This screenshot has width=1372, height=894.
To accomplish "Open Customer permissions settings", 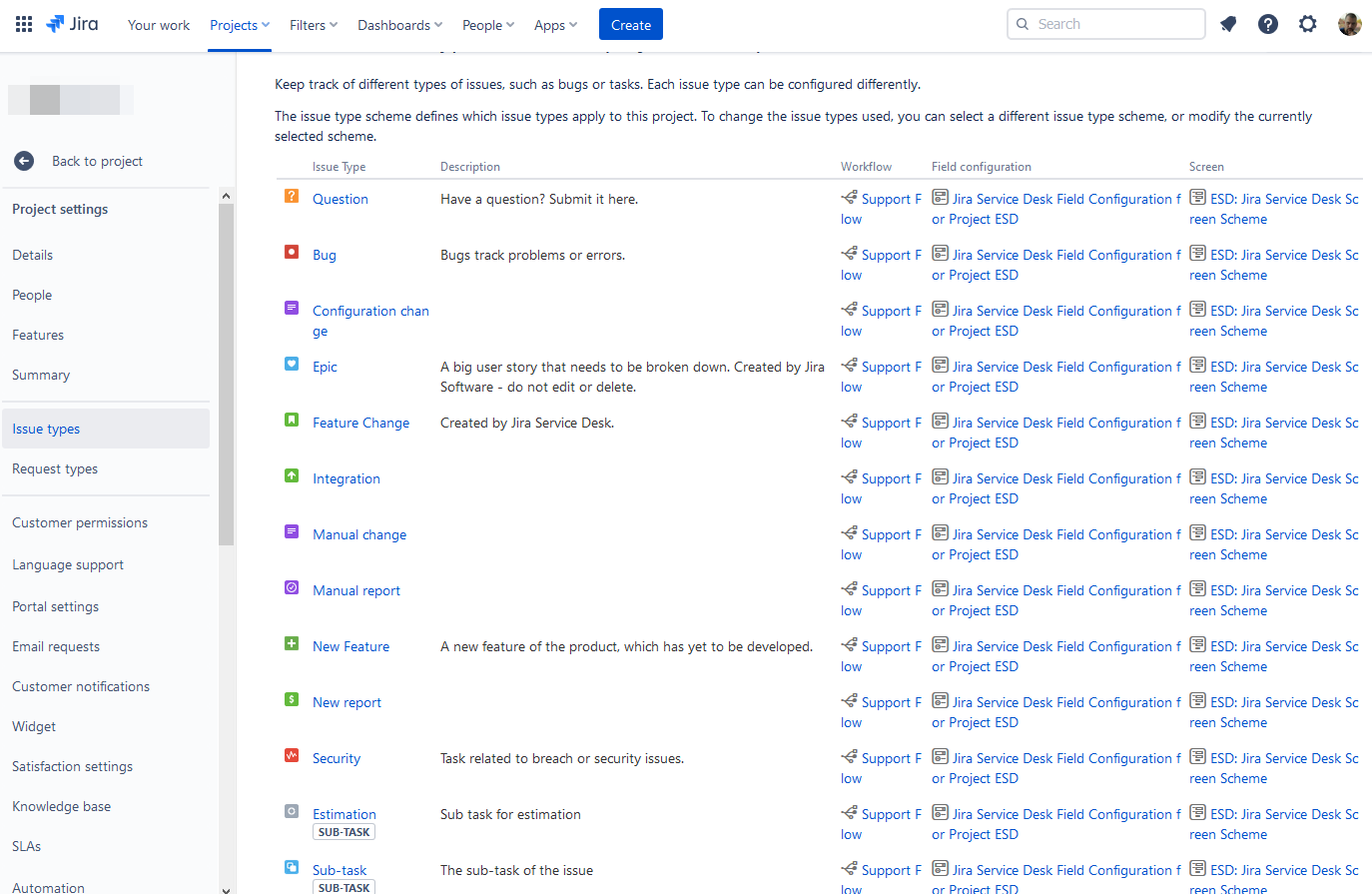I will 80,522.
